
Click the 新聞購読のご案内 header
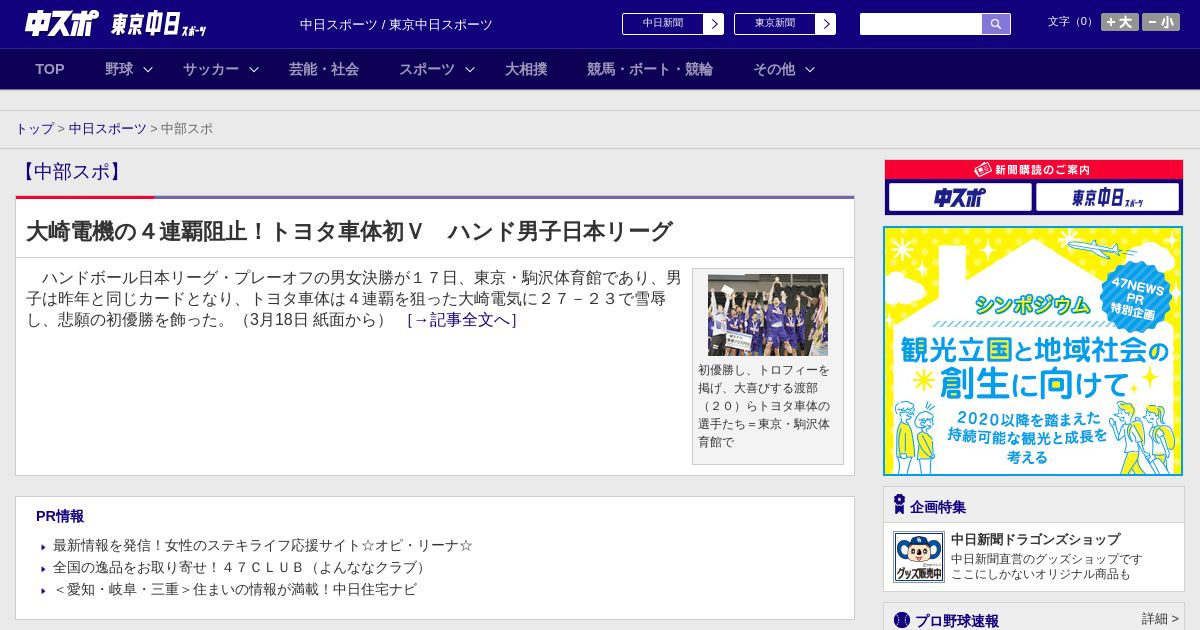(1034, 170)
